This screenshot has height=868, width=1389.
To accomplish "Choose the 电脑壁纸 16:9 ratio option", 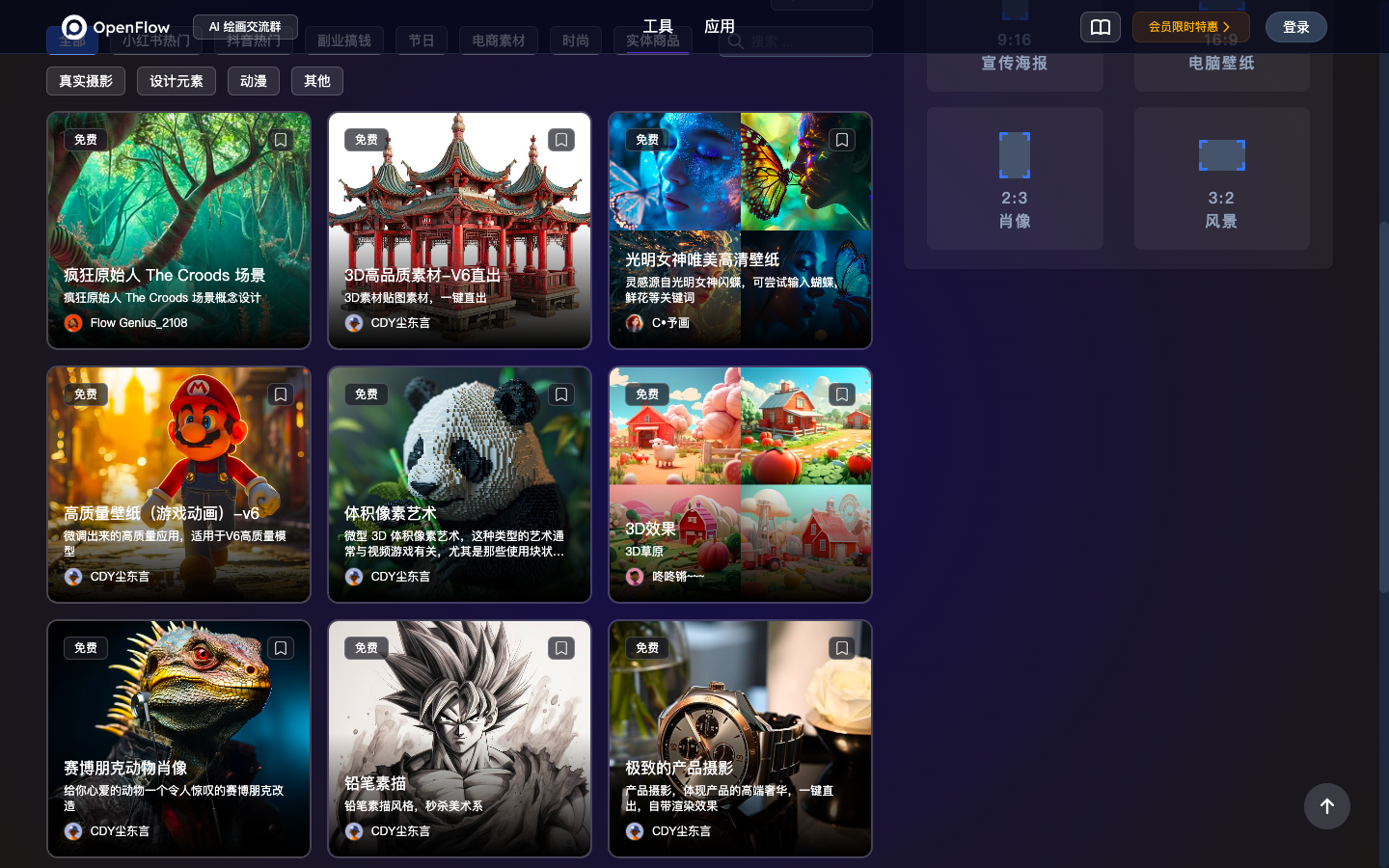I will (1221, 46).
